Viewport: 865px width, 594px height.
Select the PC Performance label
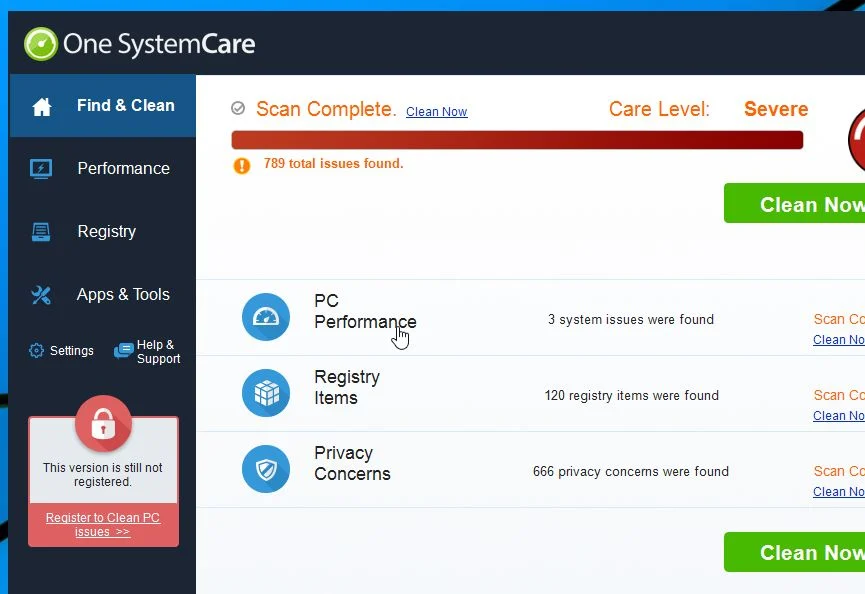pos(365,312)
